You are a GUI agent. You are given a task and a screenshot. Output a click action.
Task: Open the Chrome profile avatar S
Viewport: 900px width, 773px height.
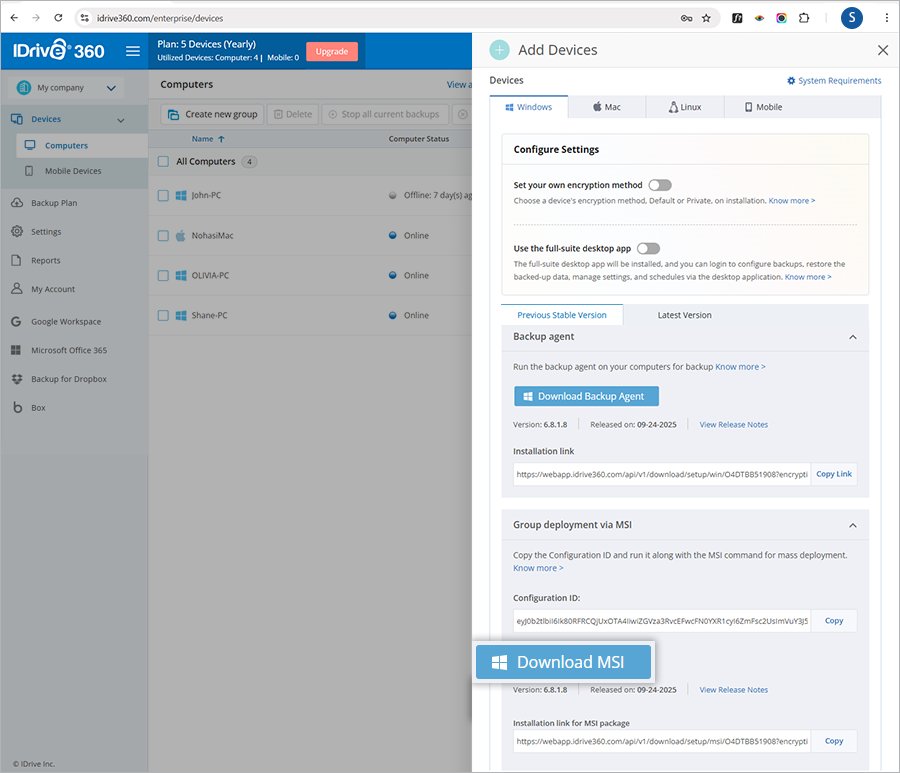851,18
